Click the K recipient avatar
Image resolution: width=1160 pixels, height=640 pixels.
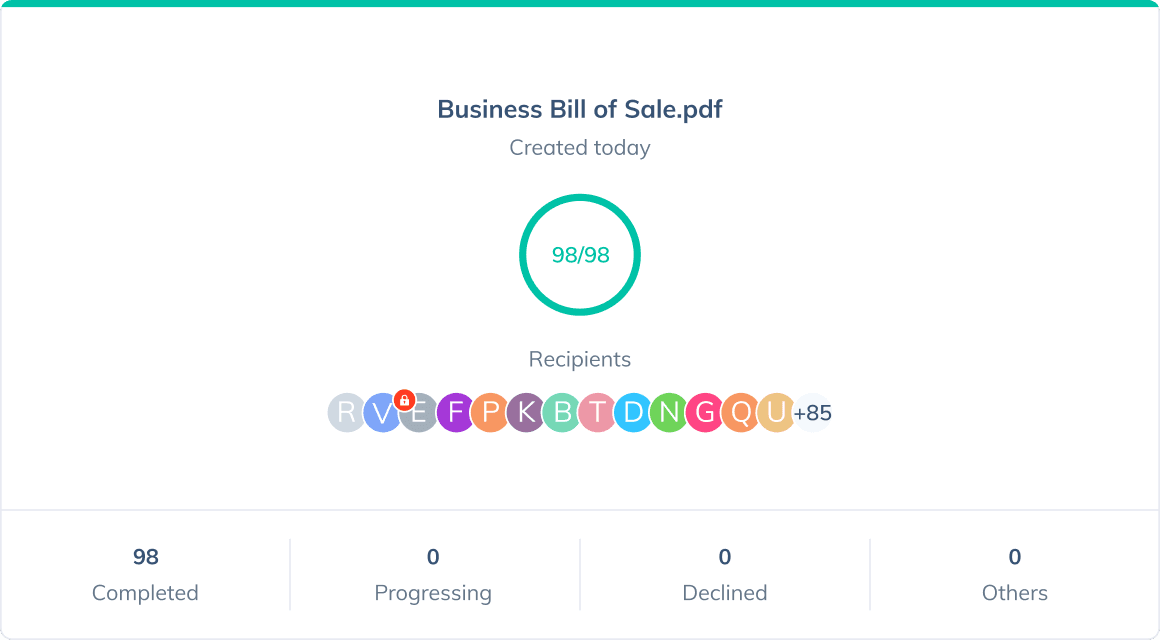pos(526,412)
